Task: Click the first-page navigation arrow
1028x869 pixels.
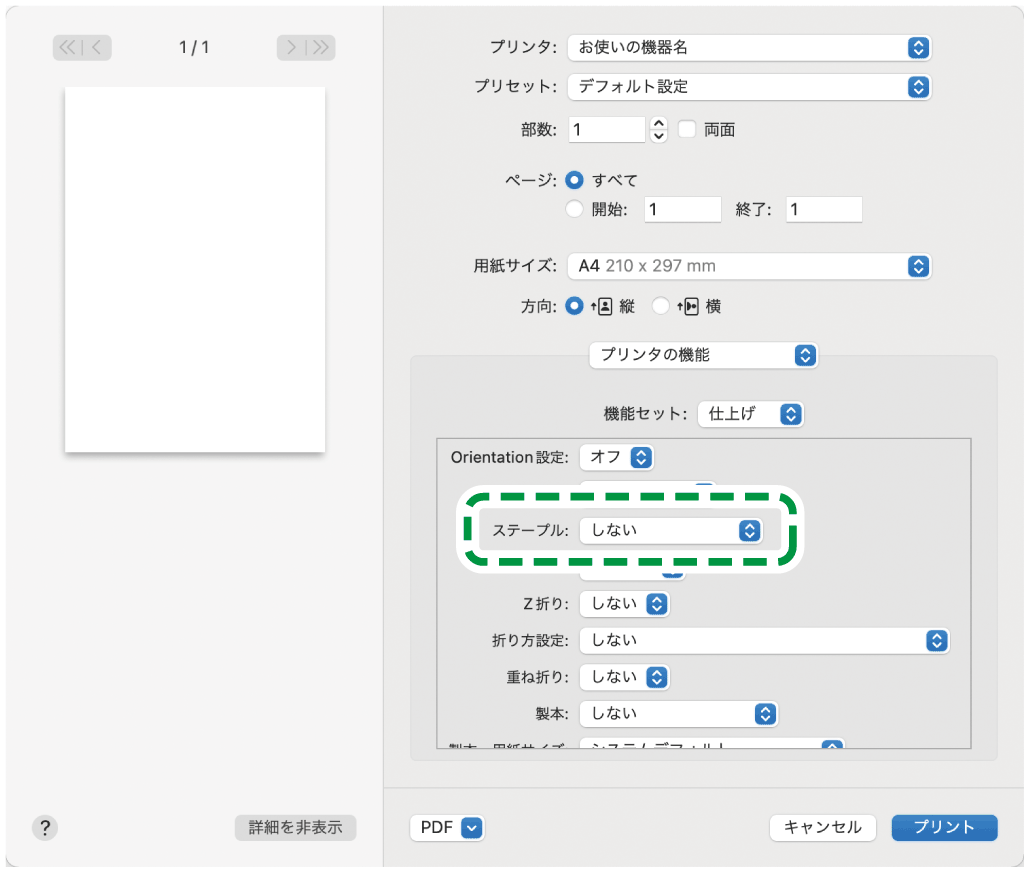Action: click(x=70, y=47)
